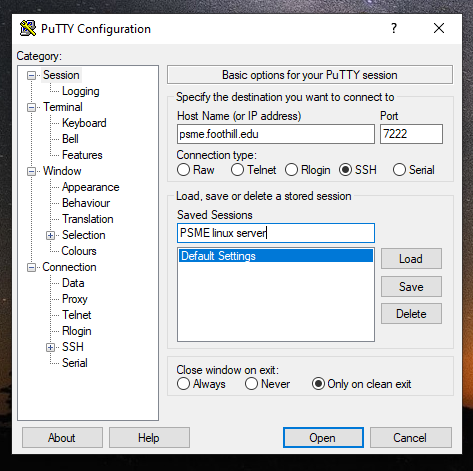This screenshot has height=471, width=473.
Task: Open the Terminal category
Action: [x=63, y=107]
